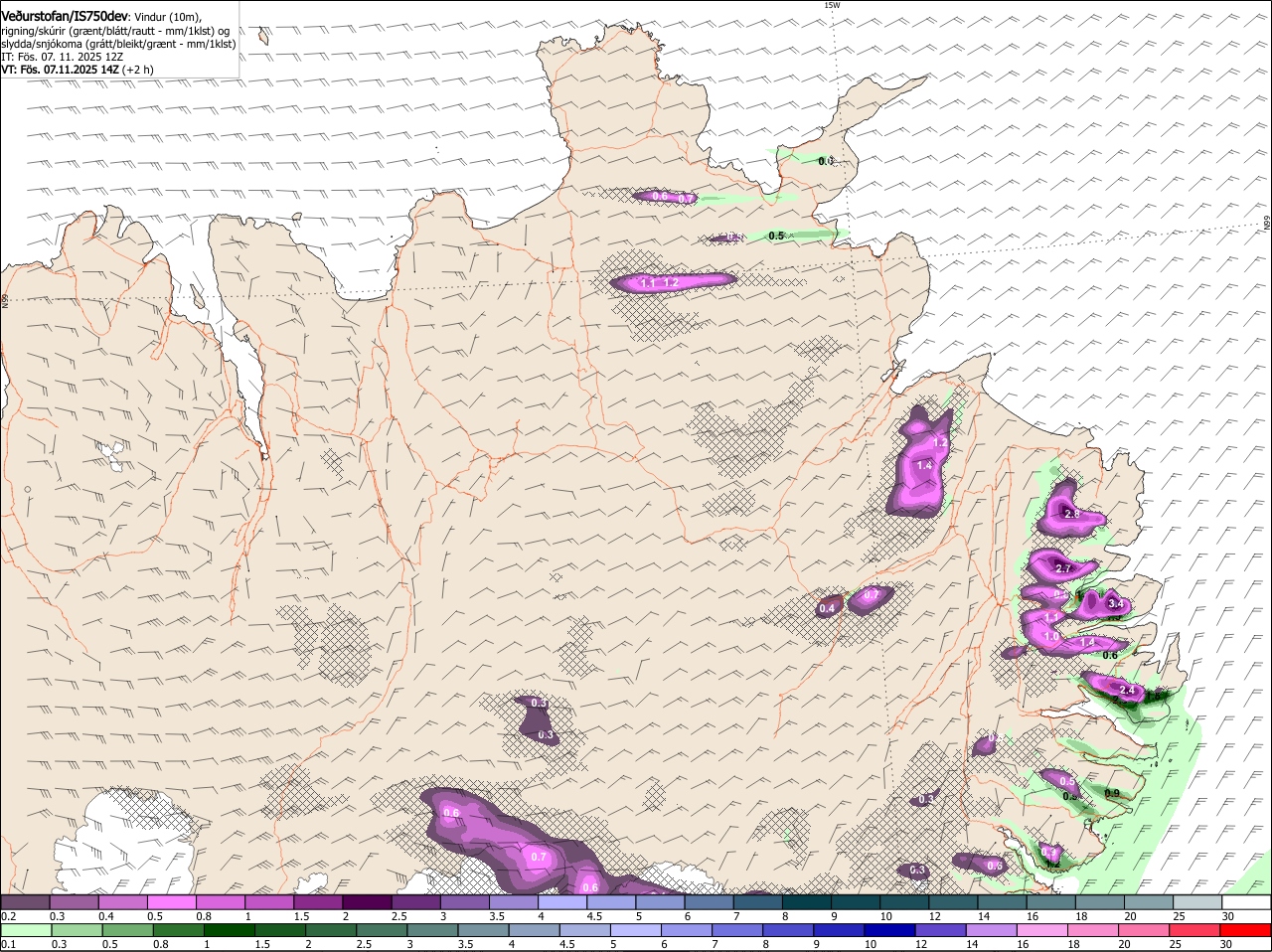Select the gray-purple 0.2 swatch in the snow scale
The height and width of the screenshot is (952, 1272).
(x=26, y=902)
